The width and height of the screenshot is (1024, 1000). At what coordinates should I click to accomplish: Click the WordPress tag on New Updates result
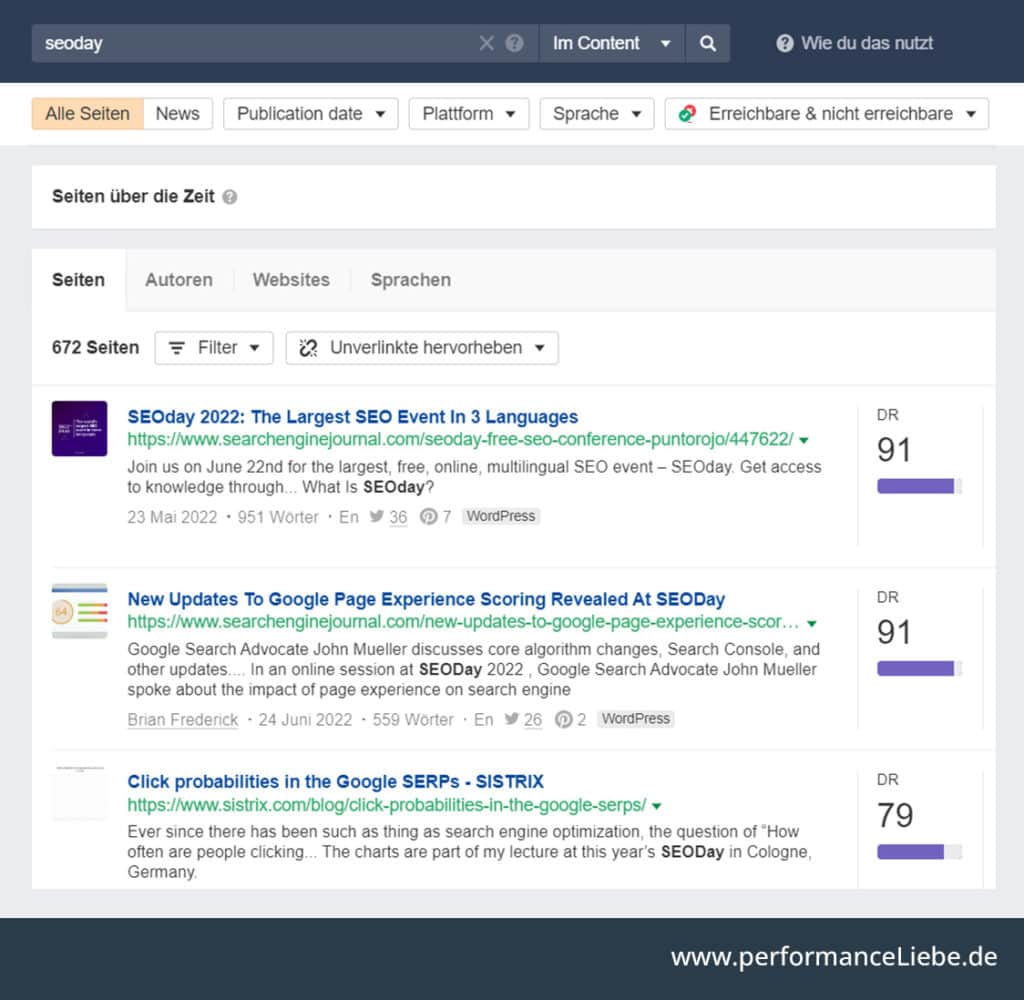click(636, 718)
